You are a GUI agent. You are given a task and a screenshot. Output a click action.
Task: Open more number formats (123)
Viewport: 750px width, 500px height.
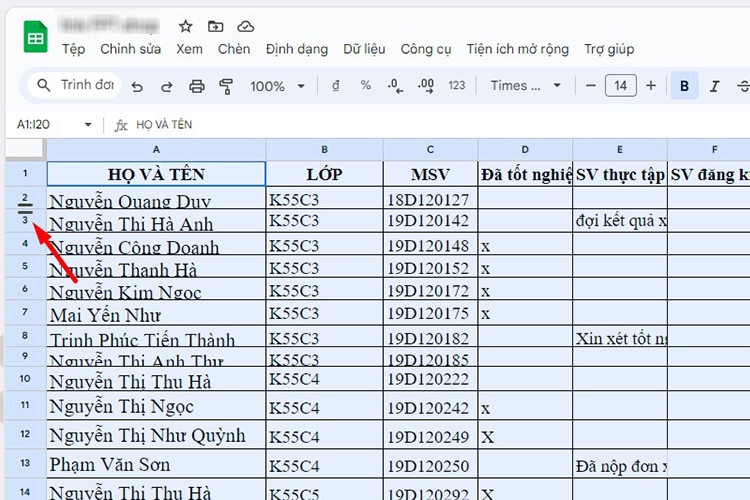click(x=456, y=86)
